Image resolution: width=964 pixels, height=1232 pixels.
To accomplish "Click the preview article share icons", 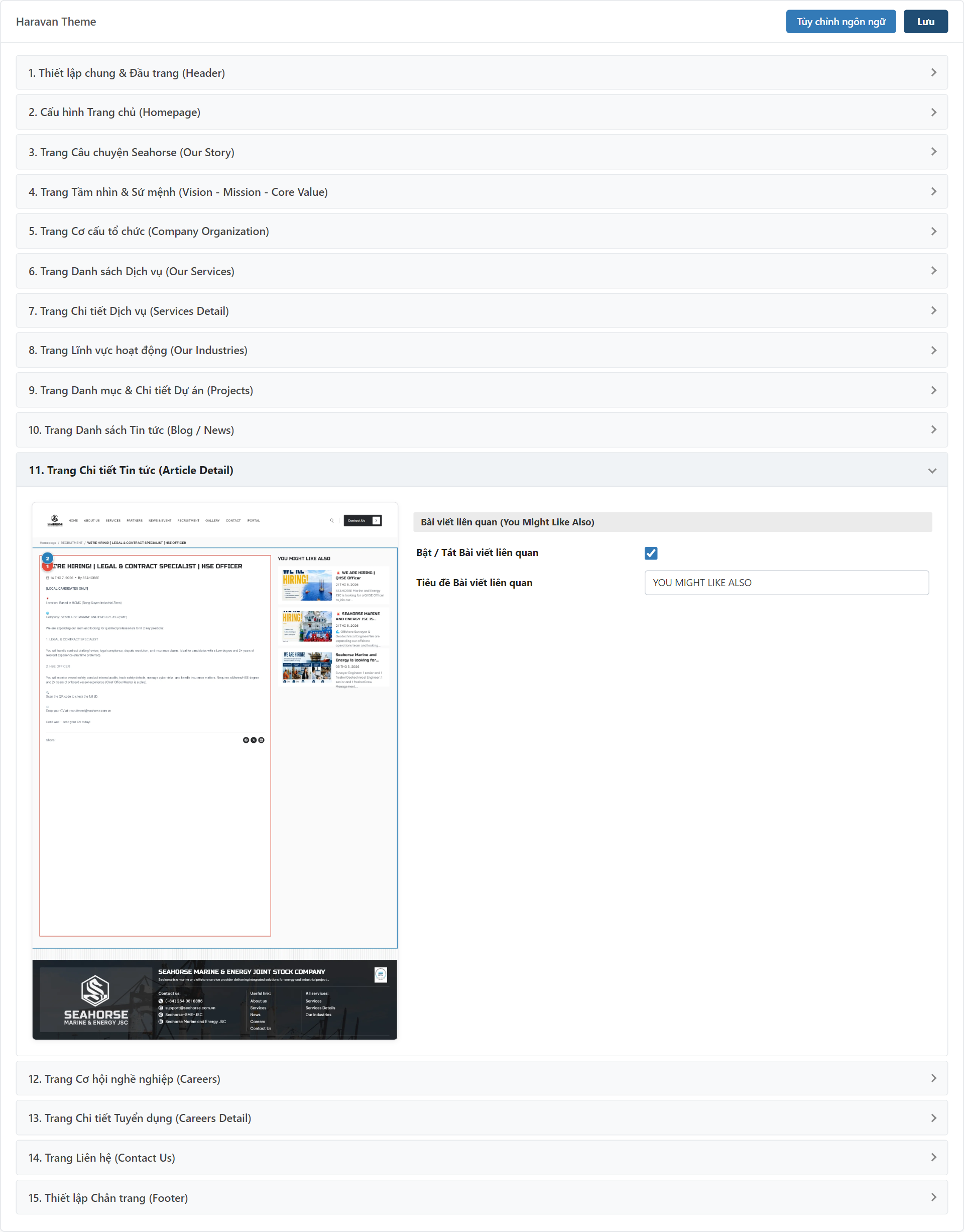I will [x=254, y=740].
